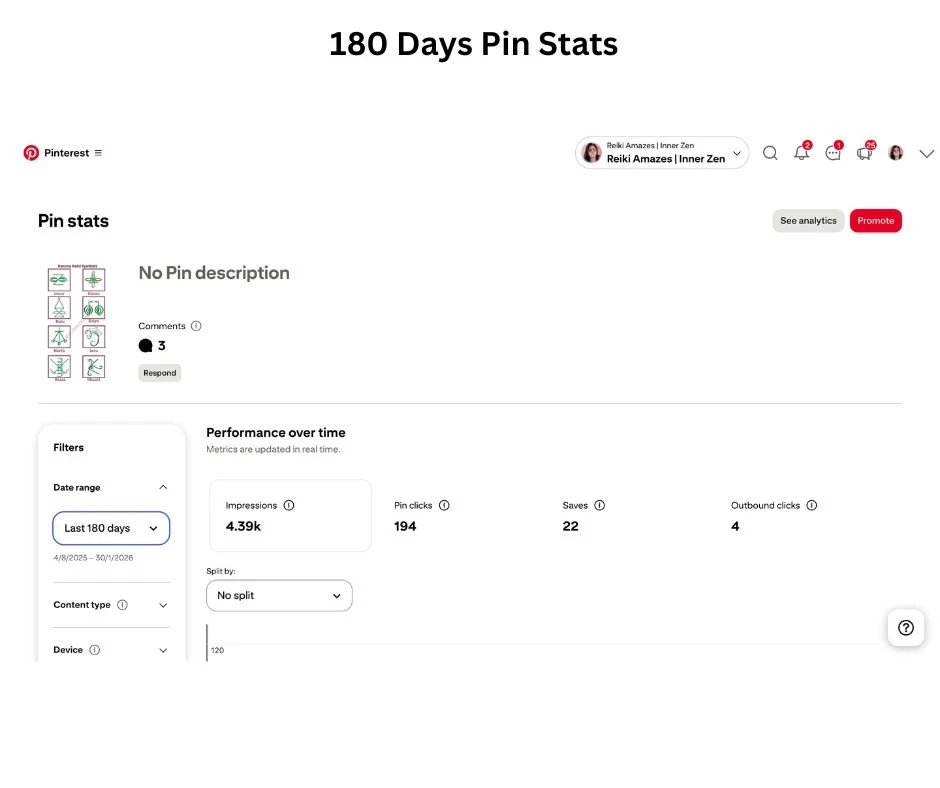Open the messages speech bubble icon

click(x=832, y=153)
